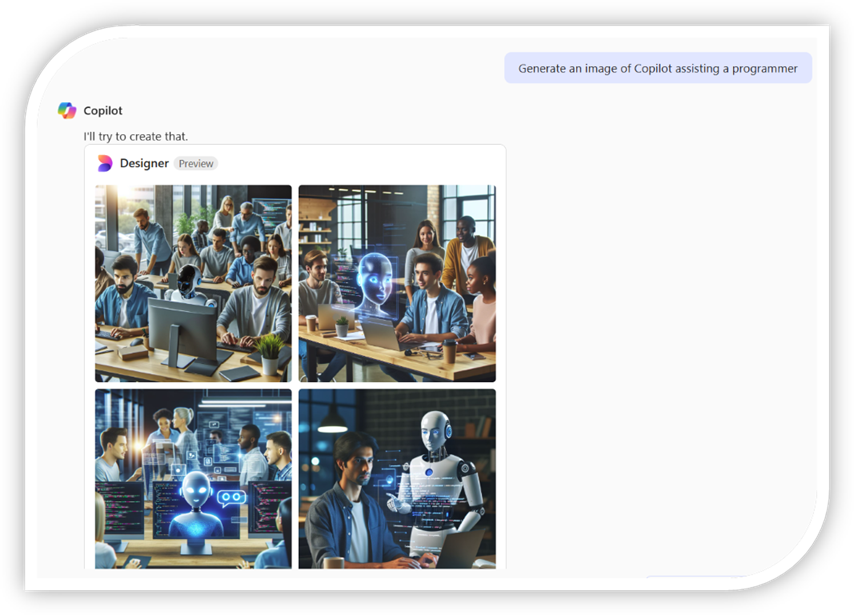Click the Copilot name label
Image resolution: width=854 pixels, height=615 pixels.
103,111
